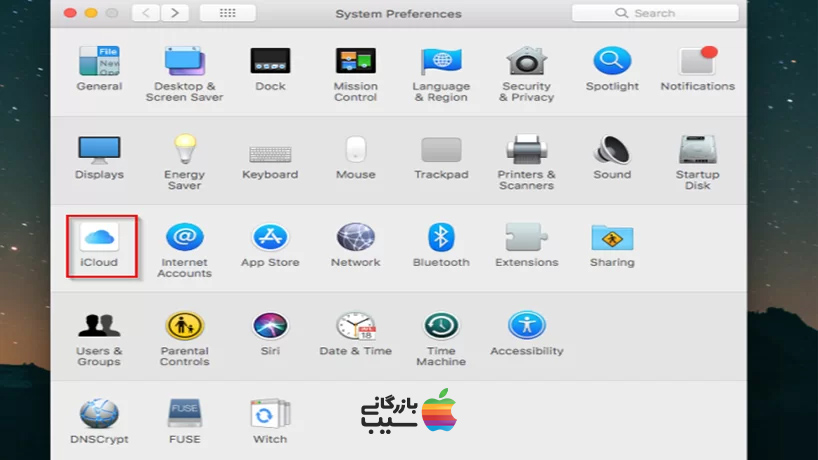Screen dimensions: 818x460
Task: Open Extensions pane
Action: (526, 245)
